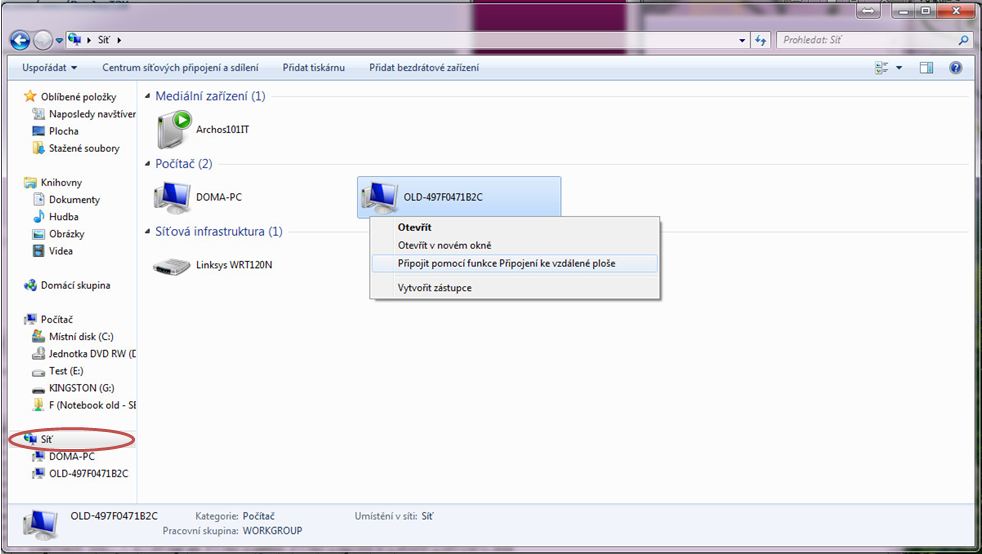This screenshot has width=982, height=554.
Task: Click WORKGROUP value in details pane
Action: (x=272, y=531)
